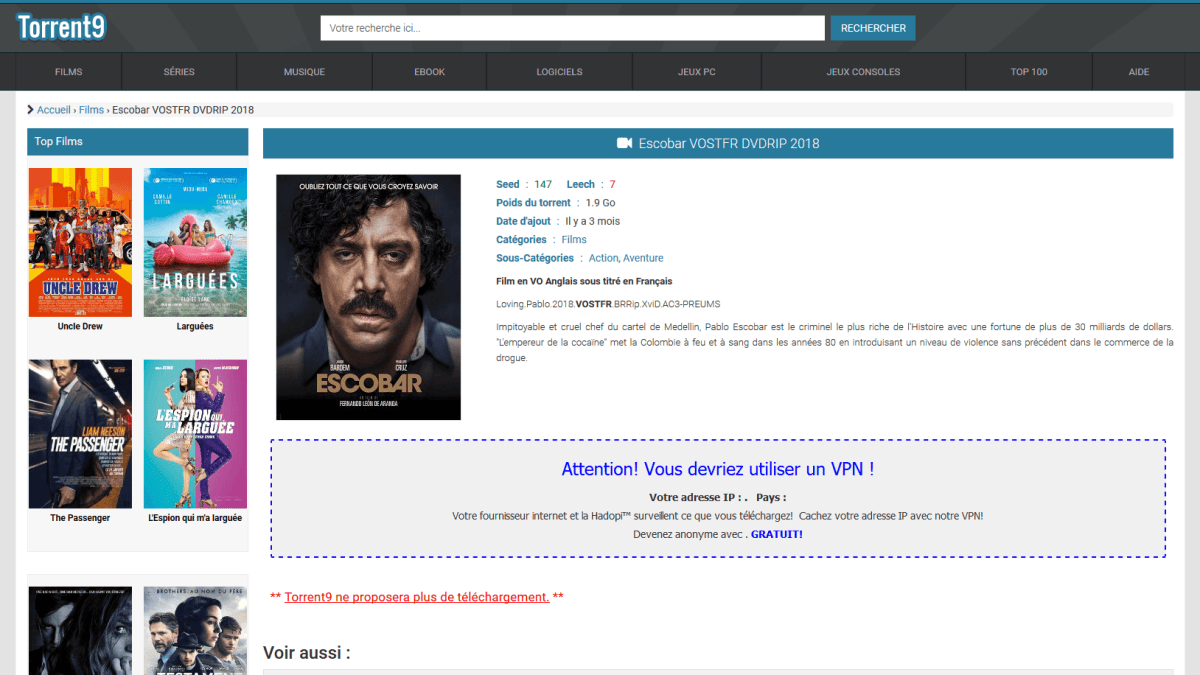Open the MUSIQUE menu
Screen dimensions: 1200x675
(x=304, y=72)
